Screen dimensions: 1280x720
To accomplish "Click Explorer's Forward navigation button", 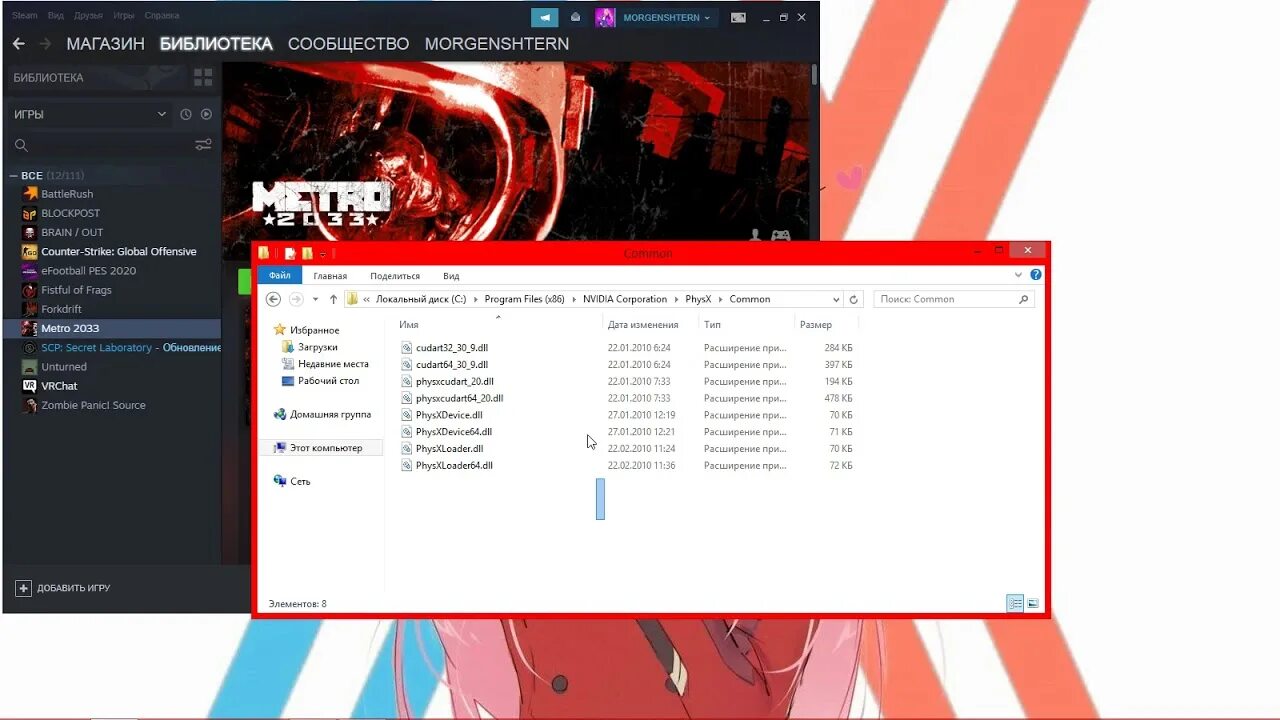I will [296, 299].
